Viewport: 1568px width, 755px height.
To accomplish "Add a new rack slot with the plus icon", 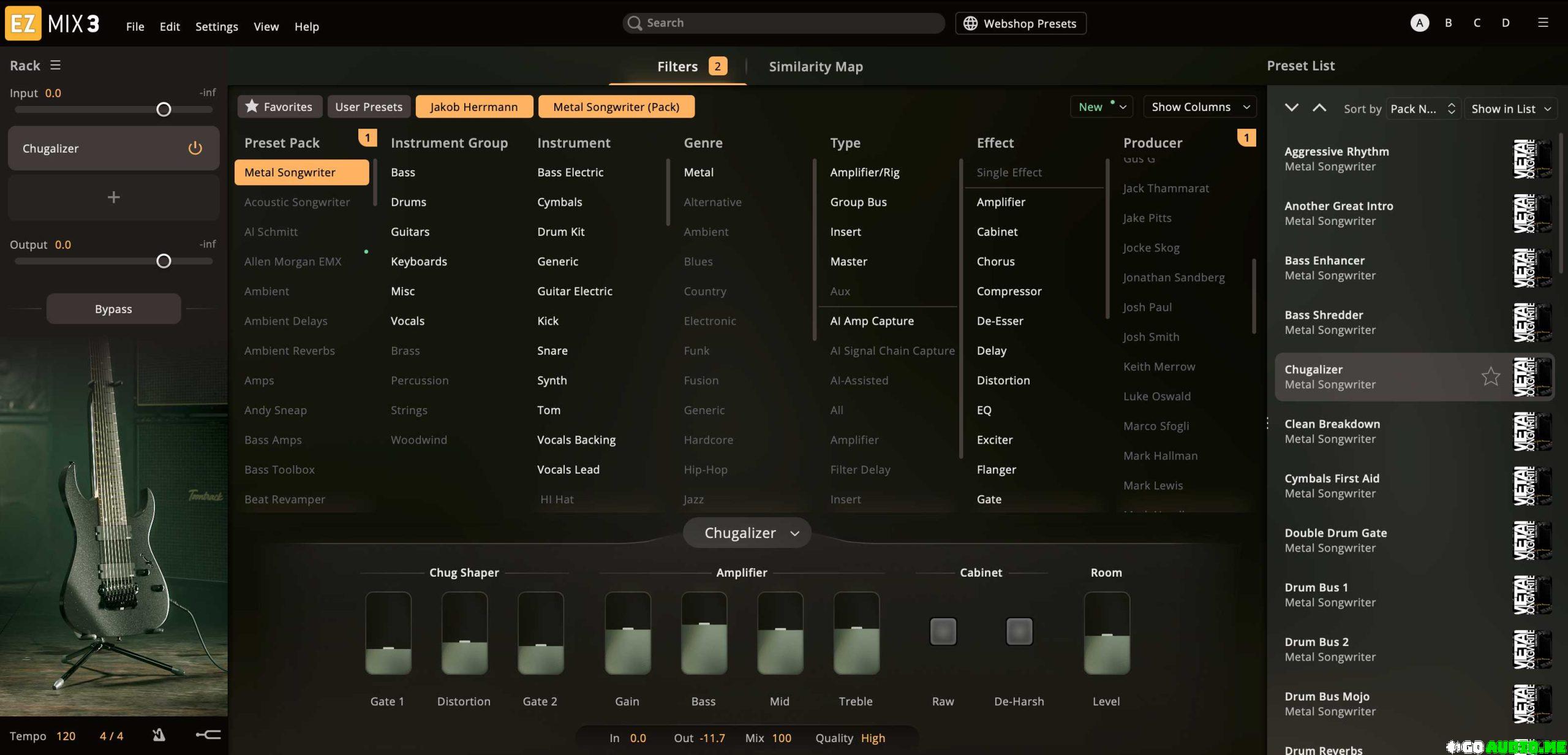I will [113, 197].
